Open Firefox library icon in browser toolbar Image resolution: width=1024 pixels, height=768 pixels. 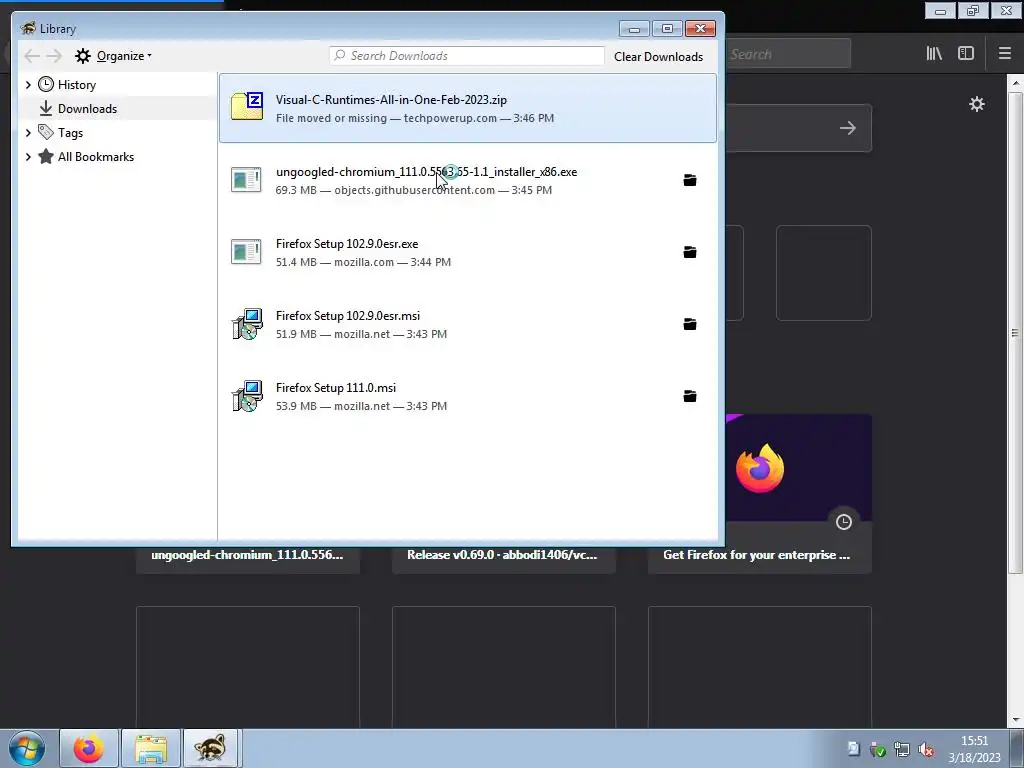point(934,54)
